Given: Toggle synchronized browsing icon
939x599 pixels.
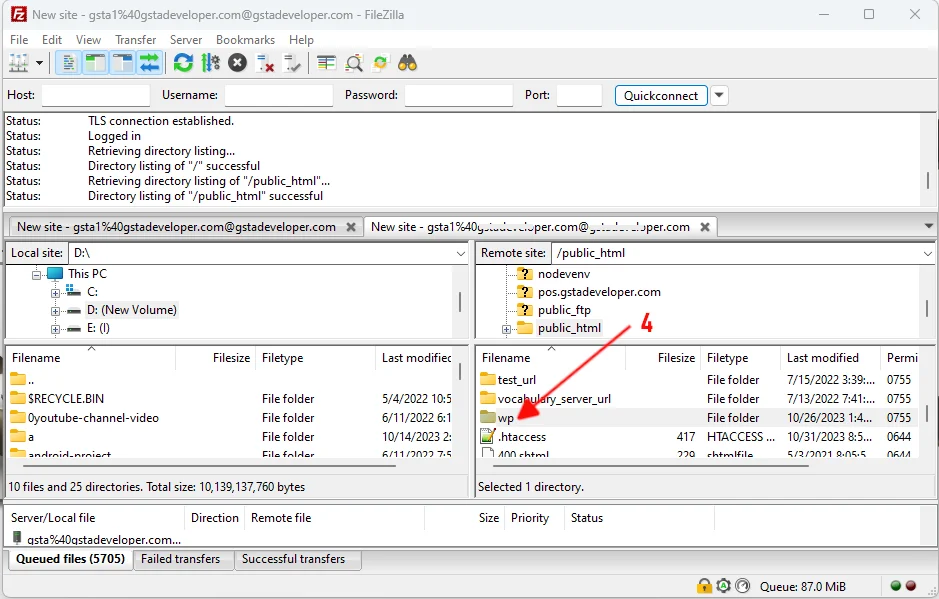Looking at the screenshot, I should click(380, 63).
